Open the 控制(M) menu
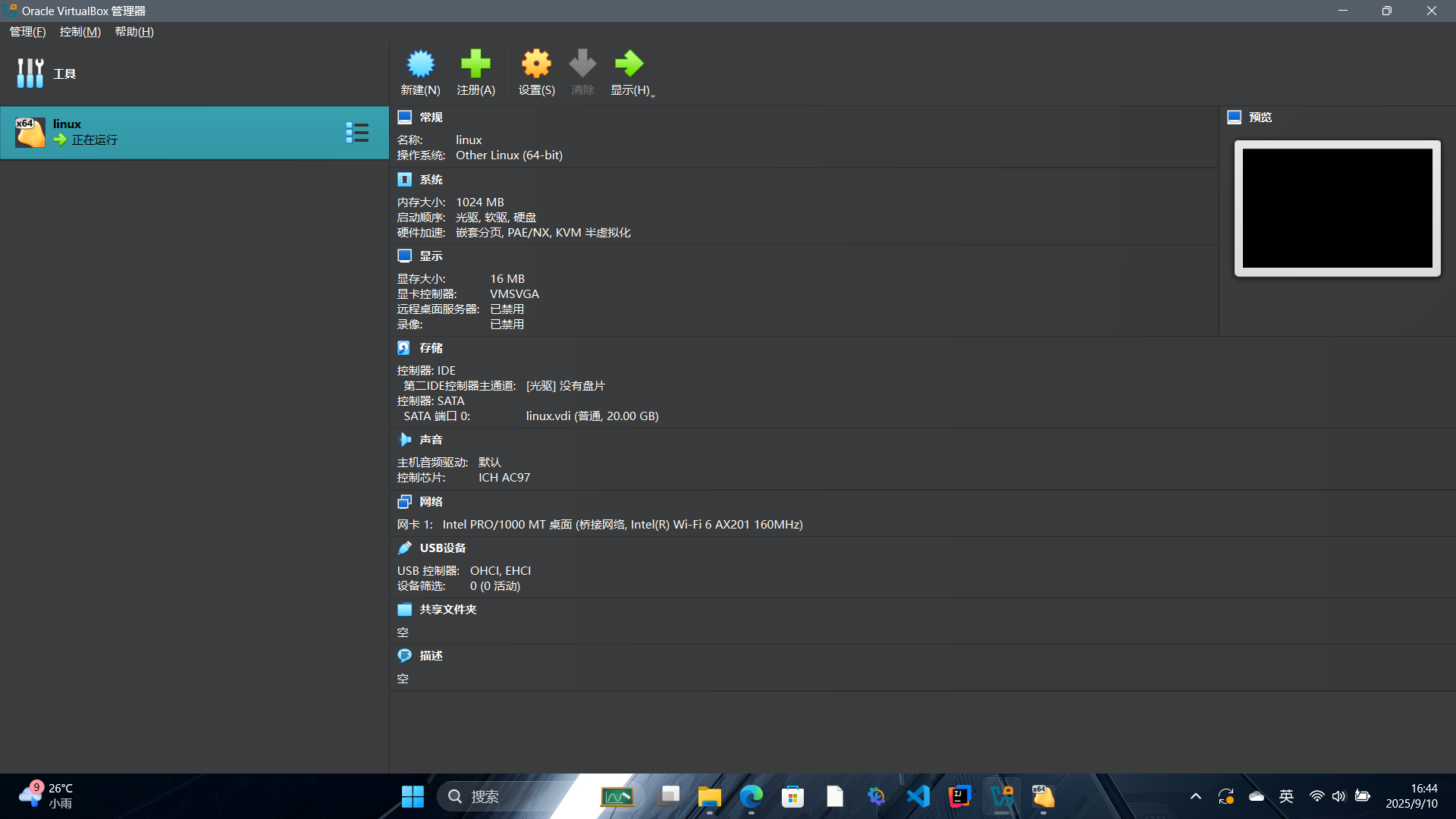Screen dimensions: 1456x819 (x=80, y=32)
